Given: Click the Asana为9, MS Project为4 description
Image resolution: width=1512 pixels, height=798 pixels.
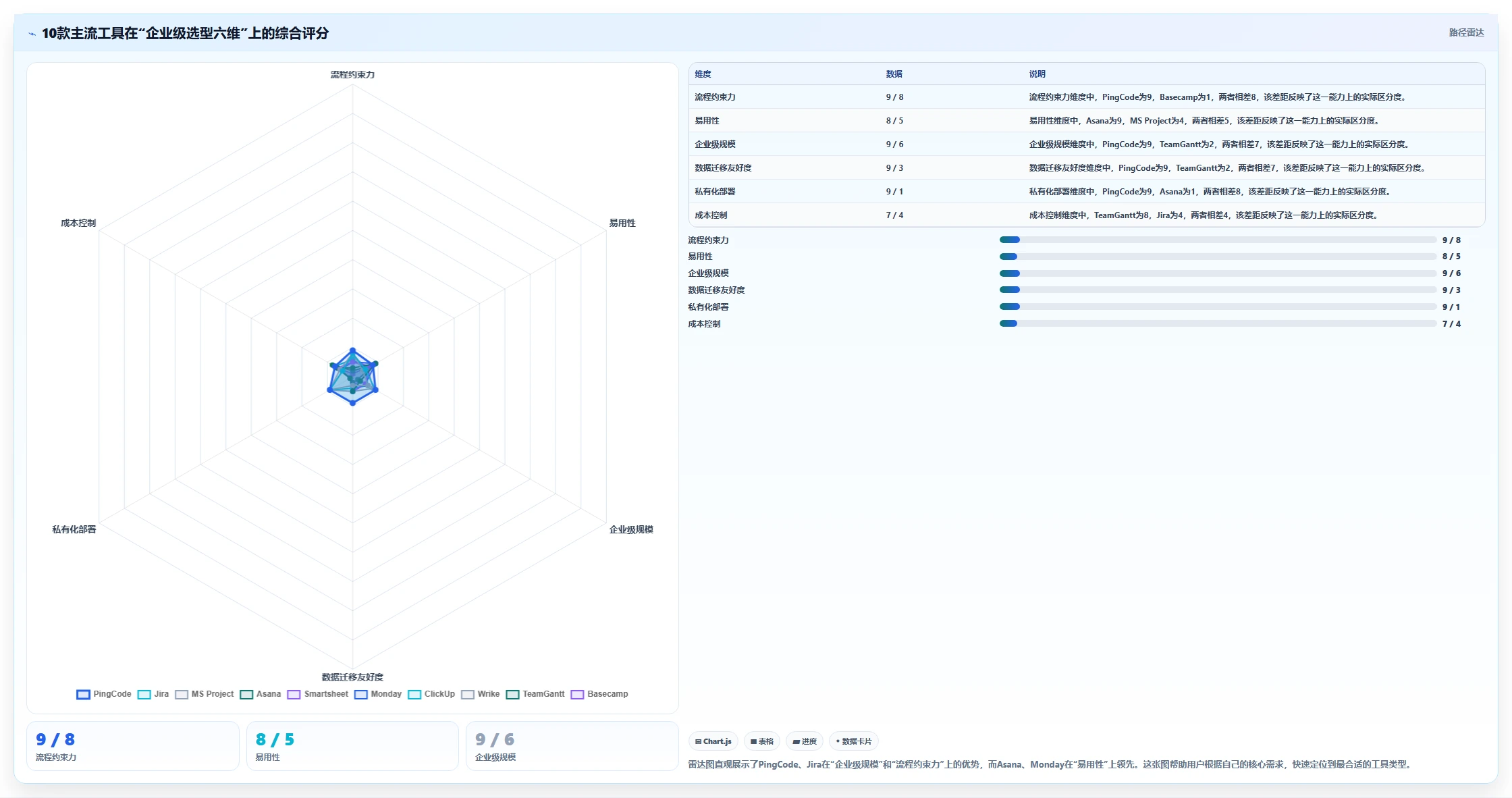Looking at the screenshot, I should point(1204,121).
